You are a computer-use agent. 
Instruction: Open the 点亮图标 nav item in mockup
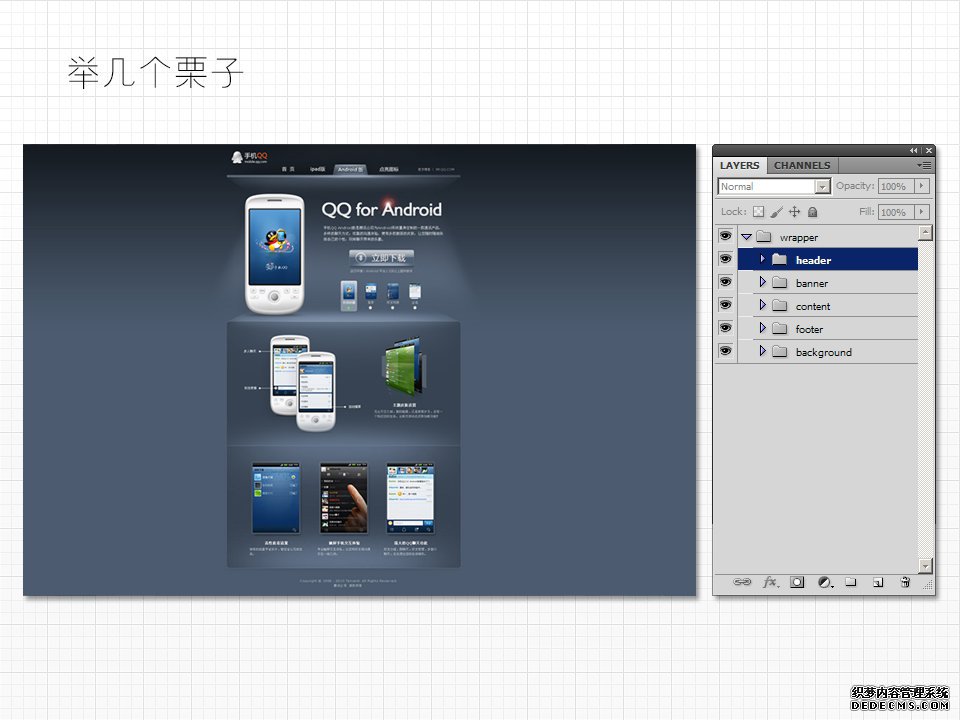389,169
